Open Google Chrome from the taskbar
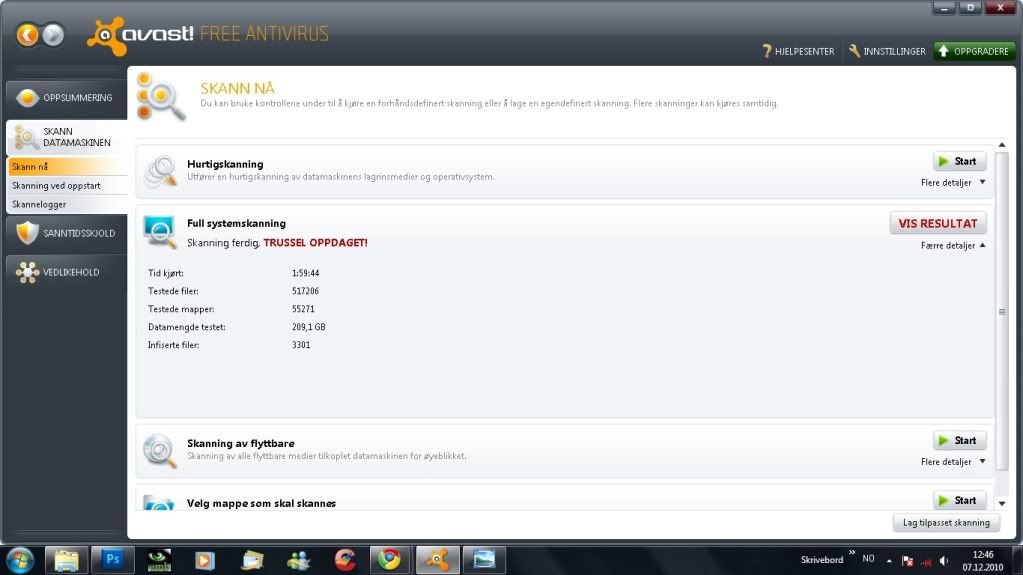The height and width of the screenshot is (575, 1023). click(390, 559)
